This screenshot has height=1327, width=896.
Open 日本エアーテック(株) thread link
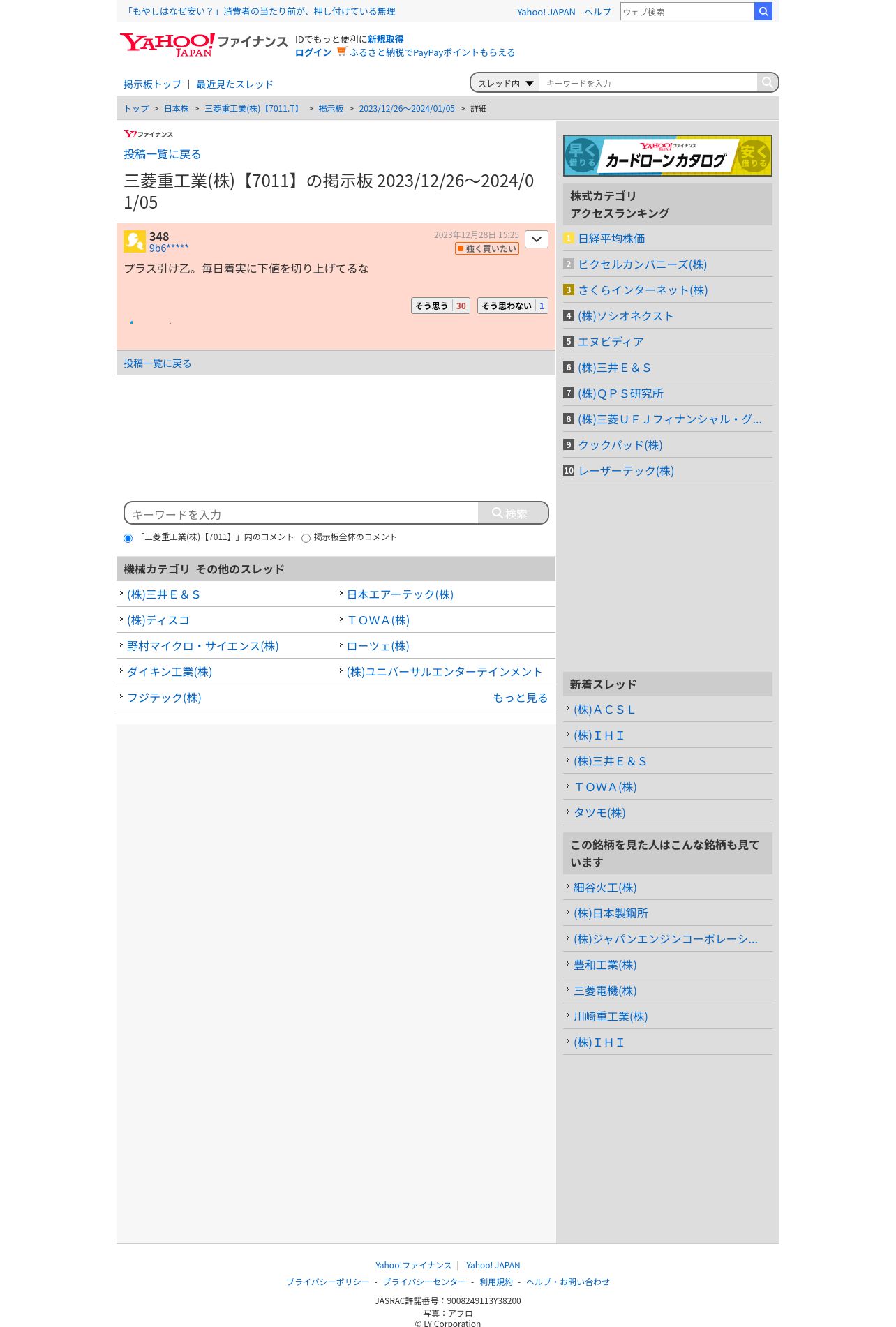[x=400, y=594]
